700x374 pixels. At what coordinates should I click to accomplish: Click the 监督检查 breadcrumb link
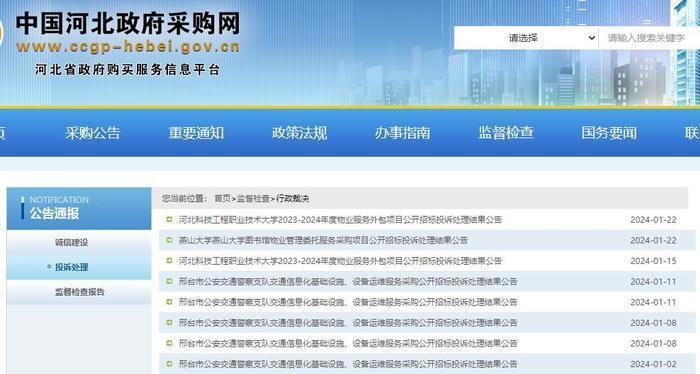(253, 199)
